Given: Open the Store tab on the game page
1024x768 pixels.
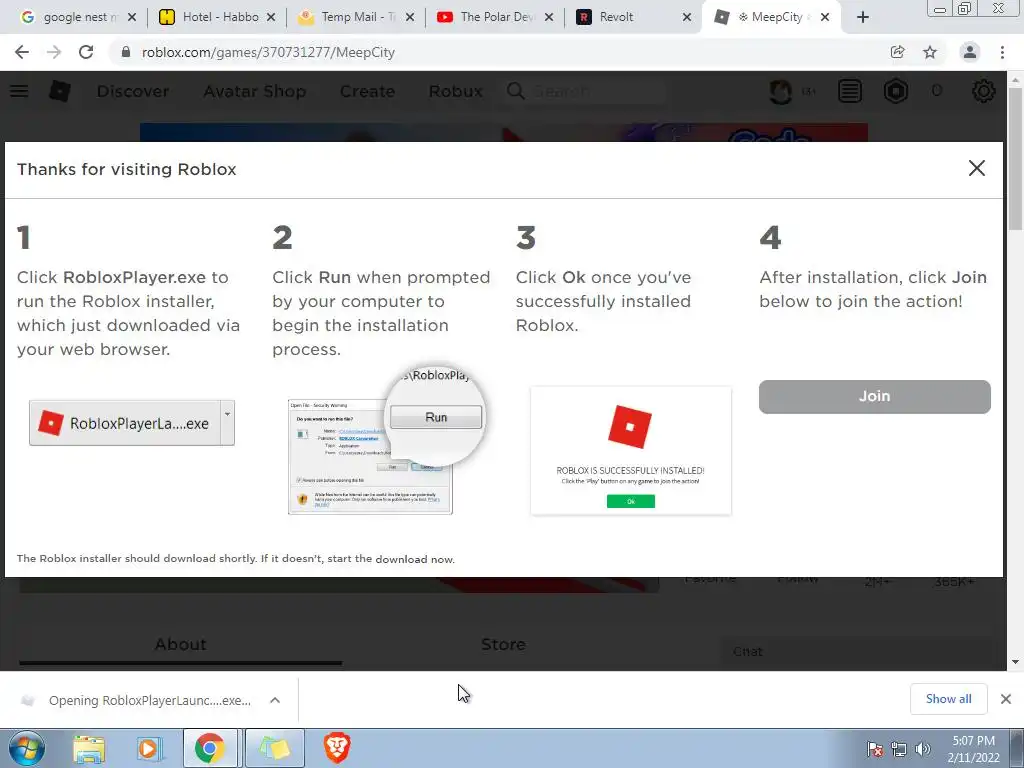Looking at the screenshot, I should pyautogui.click(x=503, y=645).
